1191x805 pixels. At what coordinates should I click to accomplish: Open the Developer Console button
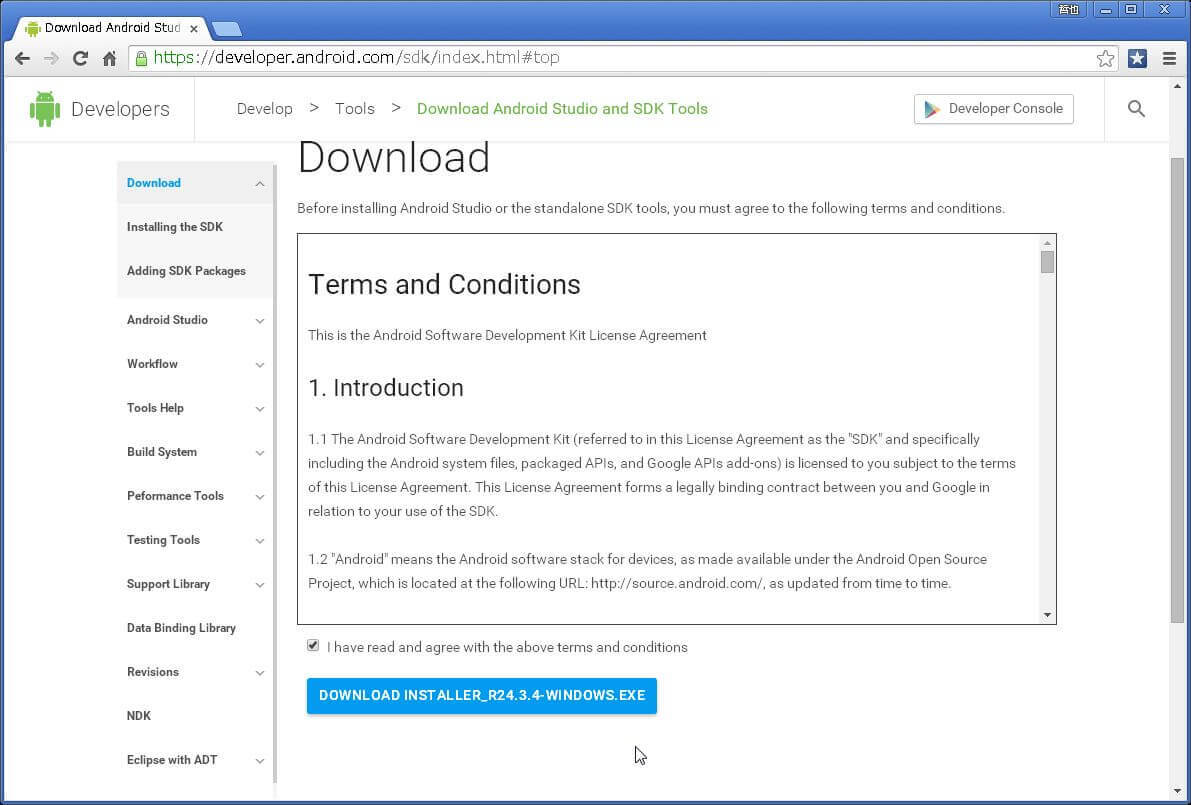coord(993,109)
